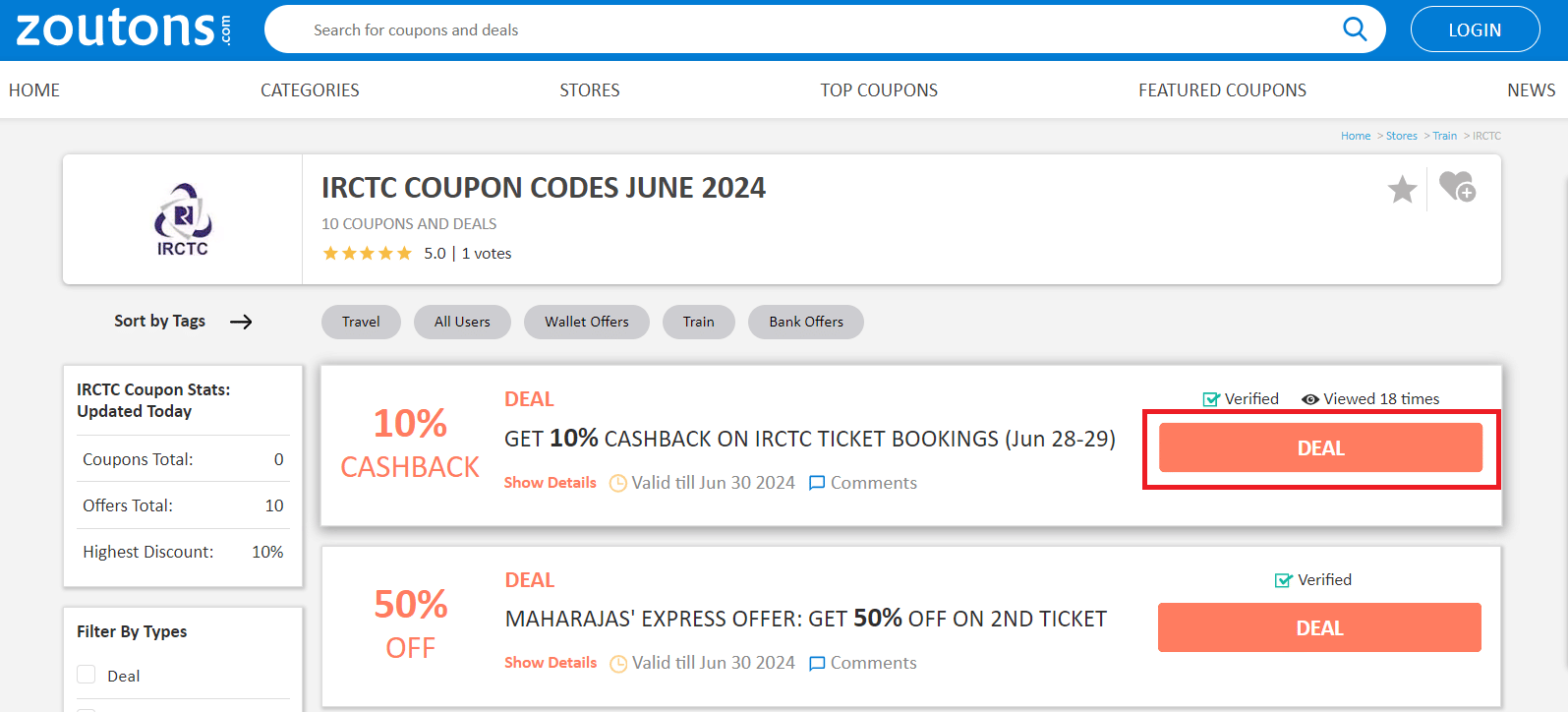
Task: Click comment bubble icon on Maharajas' Express deal
Action: pos(817,664)
